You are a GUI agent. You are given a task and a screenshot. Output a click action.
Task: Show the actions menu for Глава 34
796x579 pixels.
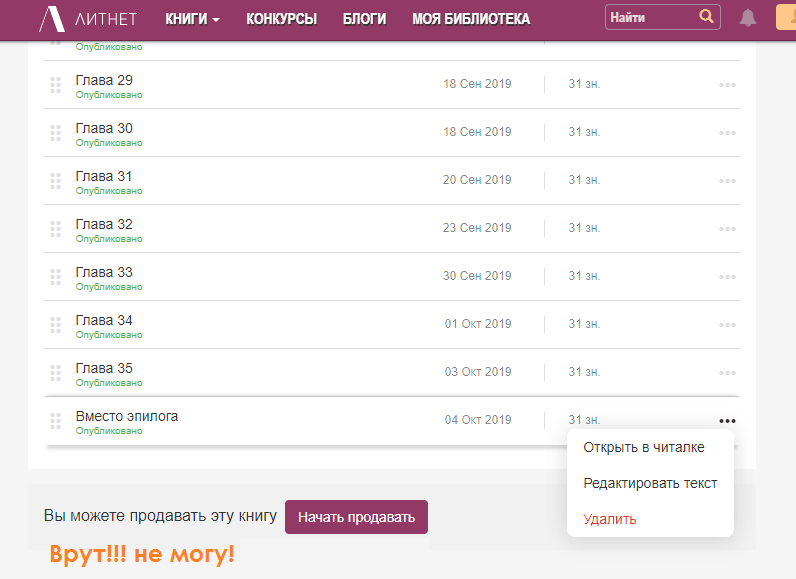727,325
